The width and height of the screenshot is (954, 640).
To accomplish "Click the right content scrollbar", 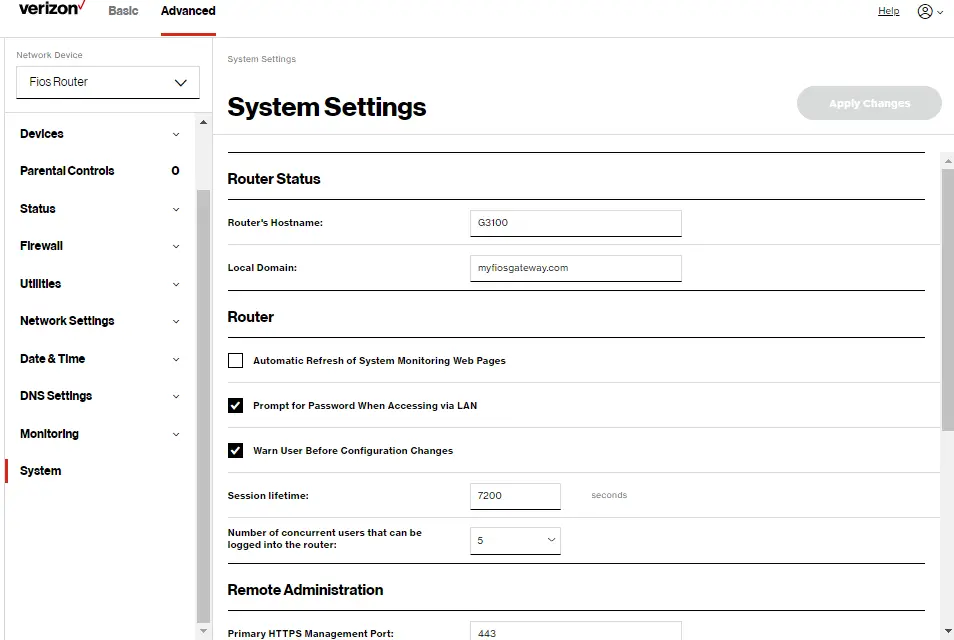I will (x=946, y=300).
